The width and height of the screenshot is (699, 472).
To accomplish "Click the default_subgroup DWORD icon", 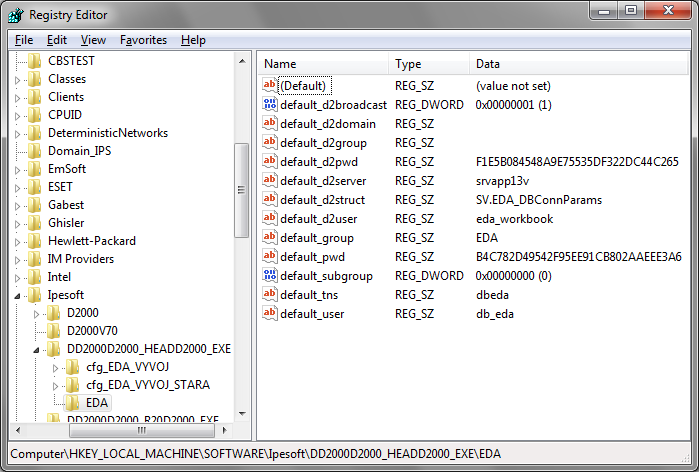I will click(269, 276).
